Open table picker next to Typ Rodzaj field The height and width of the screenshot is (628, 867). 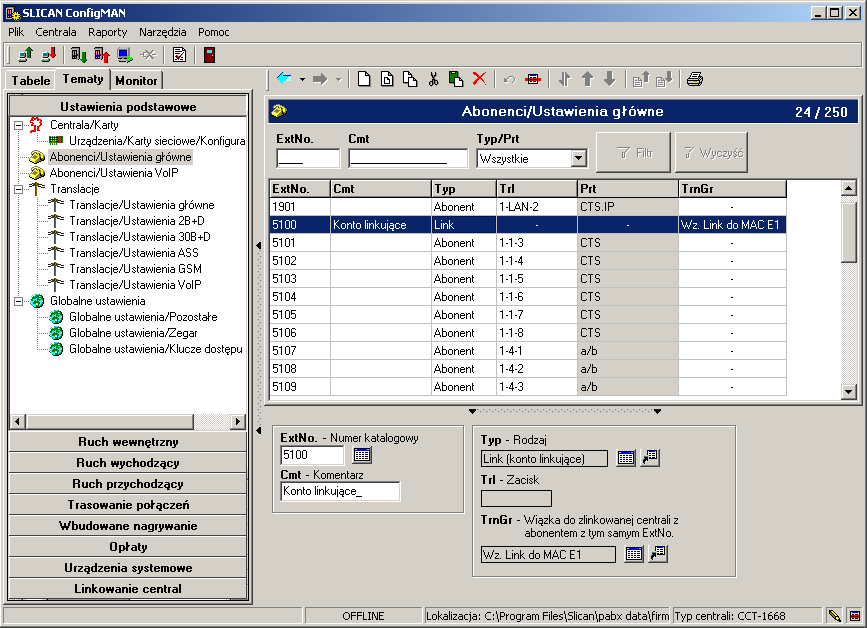[626, 458]
